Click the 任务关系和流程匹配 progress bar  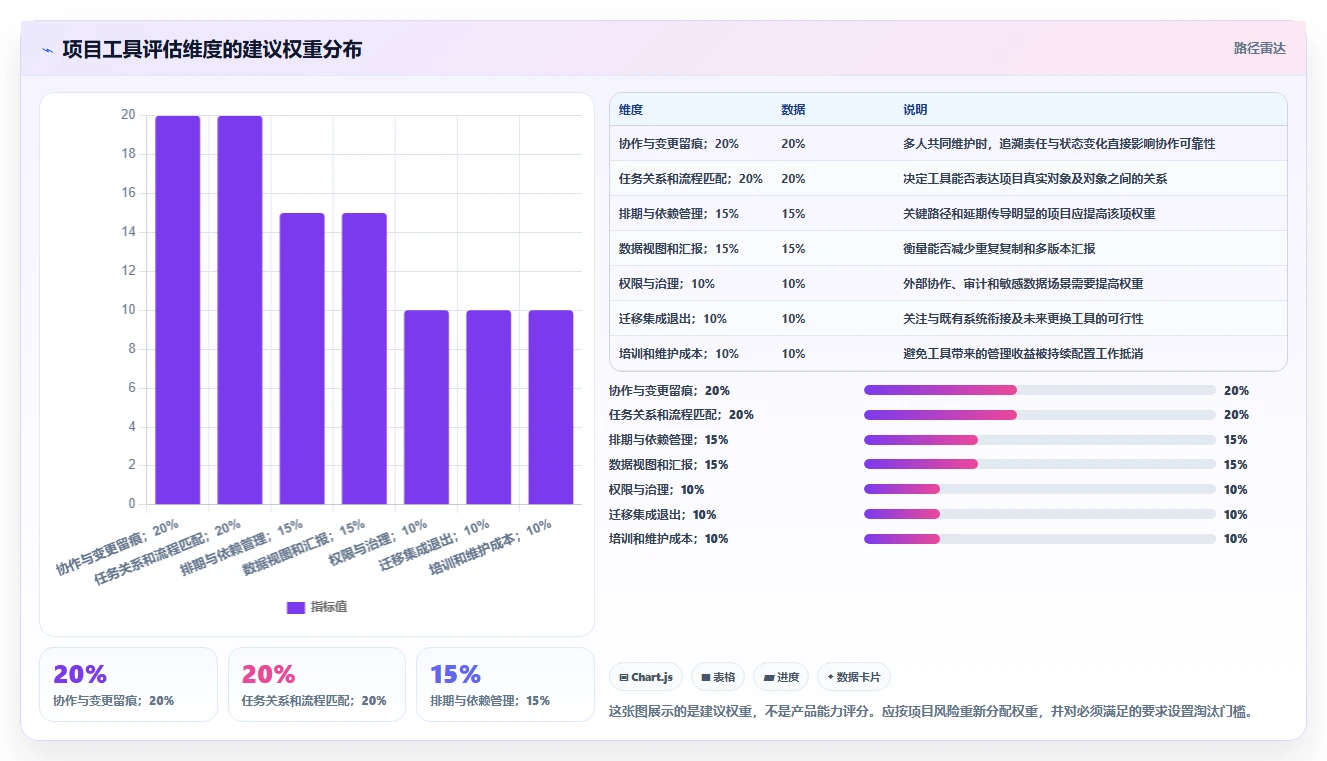pyautogui.click(x=1040, y=414)
